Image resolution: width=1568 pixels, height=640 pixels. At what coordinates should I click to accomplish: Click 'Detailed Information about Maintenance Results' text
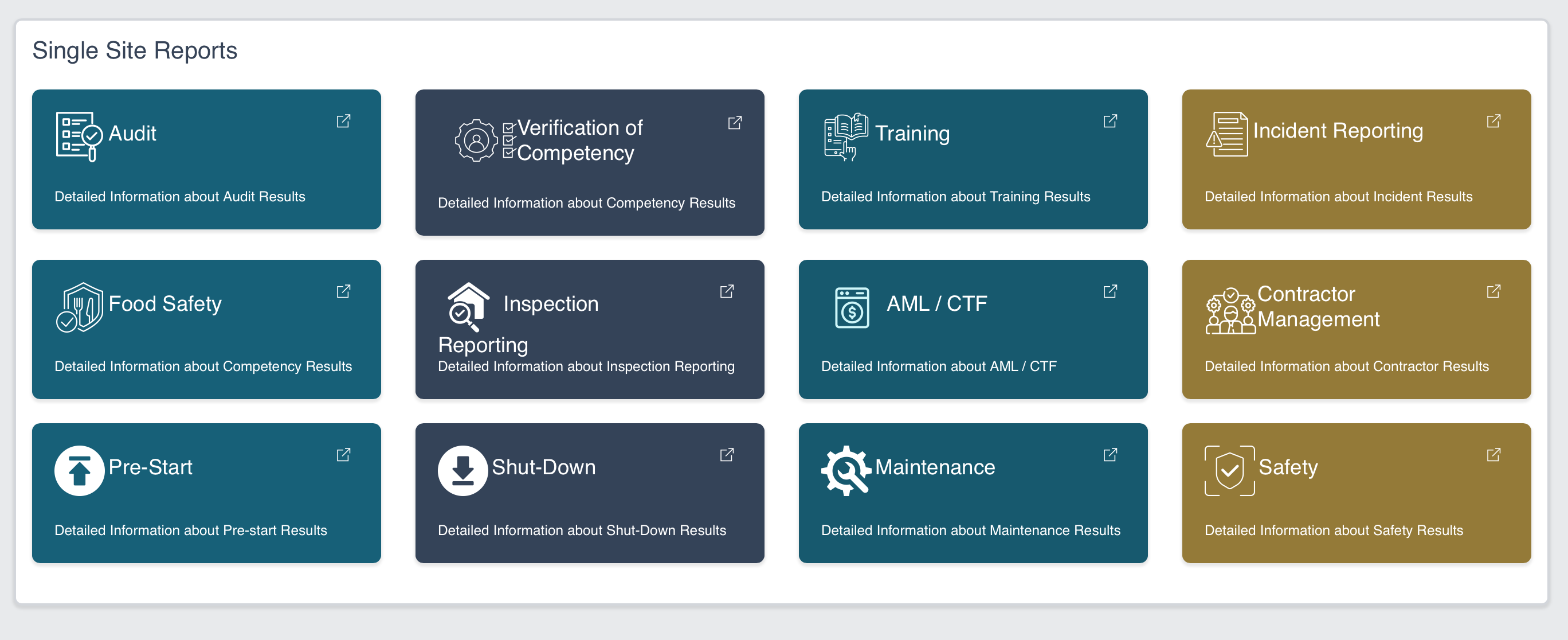(971, 530)
